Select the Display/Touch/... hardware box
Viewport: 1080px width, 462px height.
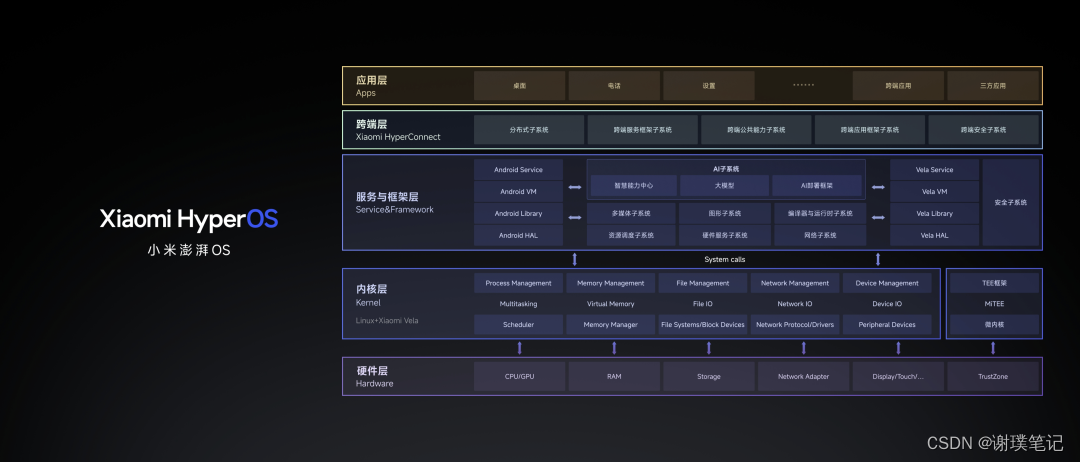pos(898,377)
